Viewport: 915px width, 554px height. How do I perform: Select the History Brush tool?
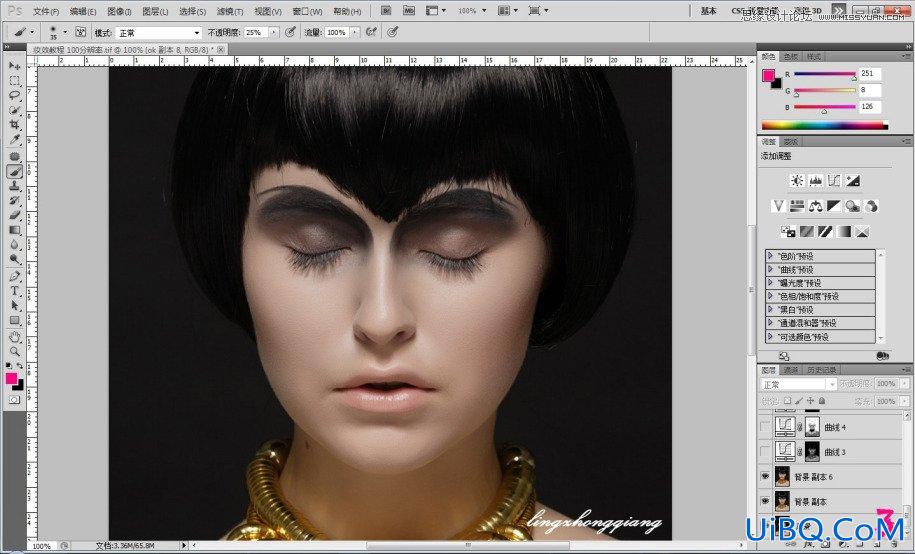[x=15, y=200]
